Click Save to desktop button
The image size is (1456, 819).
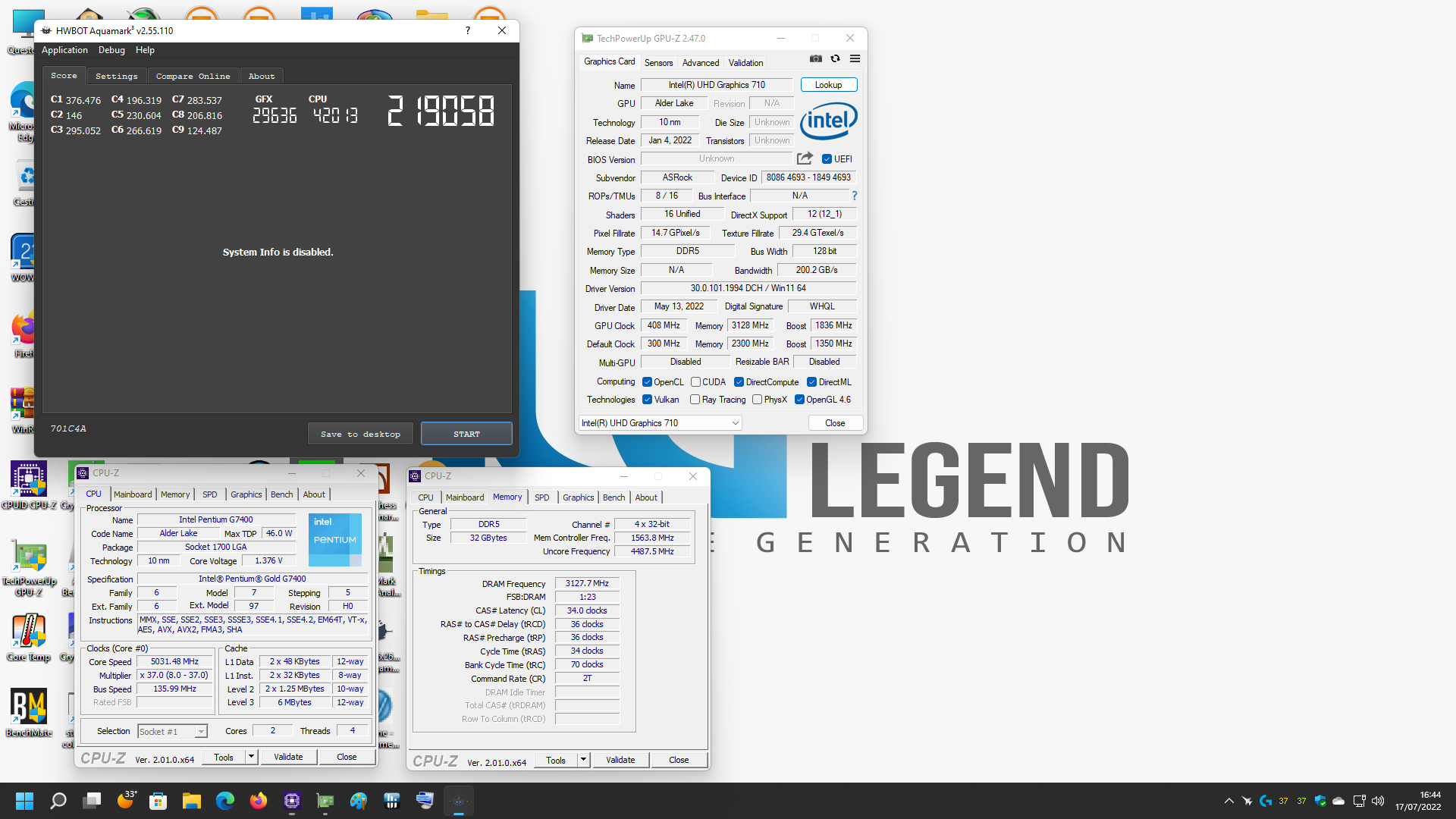click(360, 434)
